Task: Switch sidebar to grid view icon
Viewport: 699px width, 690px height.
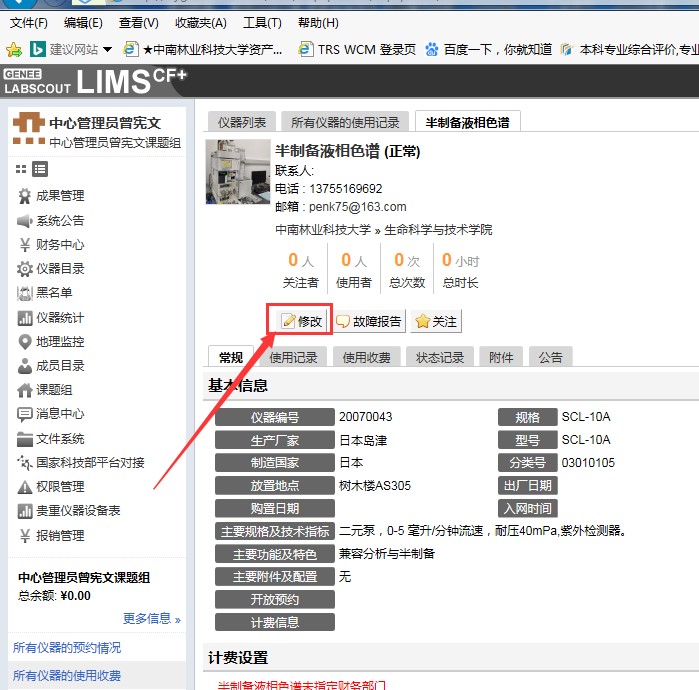Action: point(21,169)
